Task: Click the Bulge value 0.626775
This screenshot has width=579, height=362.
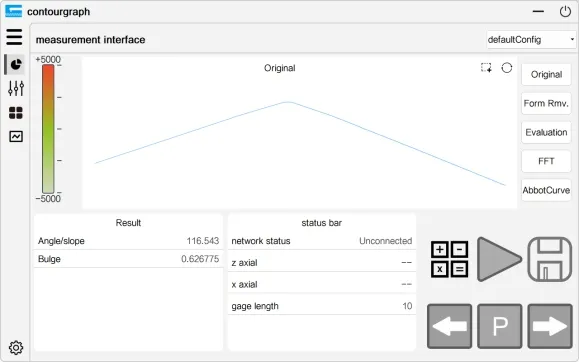Action: tap(200, 259)
